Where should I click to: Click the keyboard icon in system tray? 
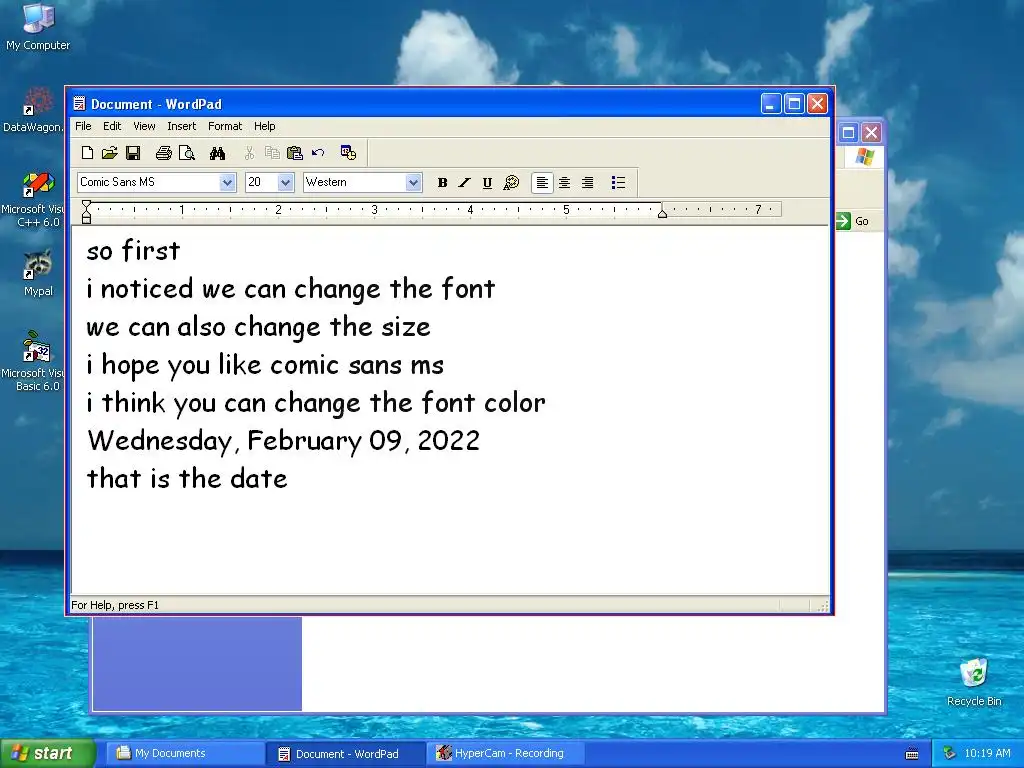pos(912,754)
